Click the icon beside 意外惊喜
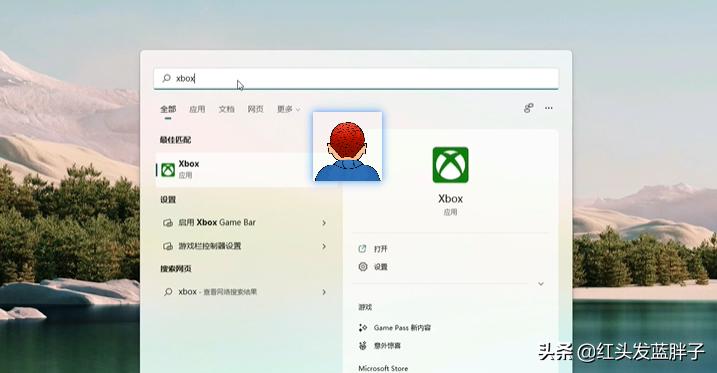Image resolution: width=717 pixels, height=373 pixels. click(x=363, y=346)
